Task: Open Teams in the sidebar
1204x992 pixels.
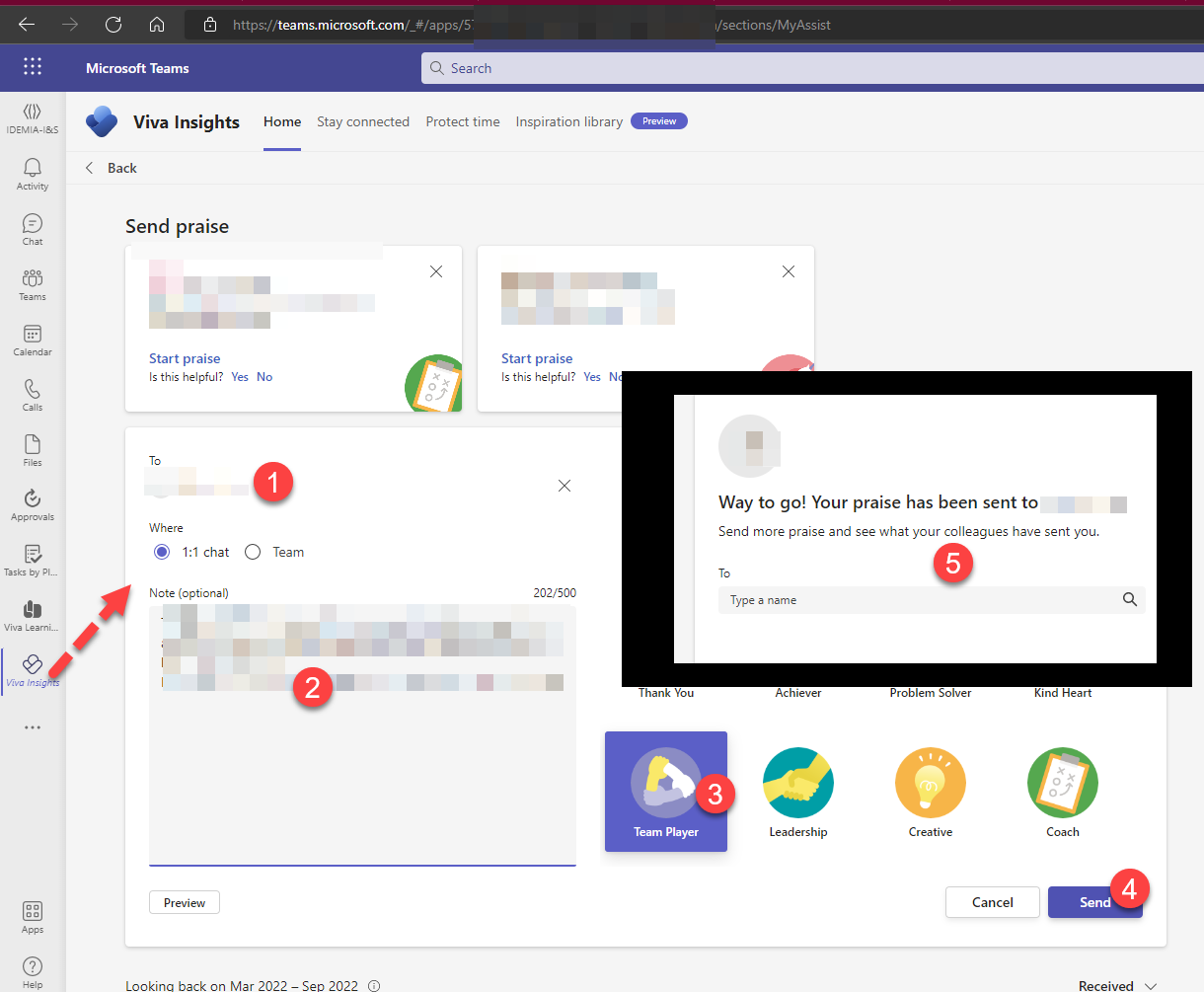Action: click(x=33, y=285)
